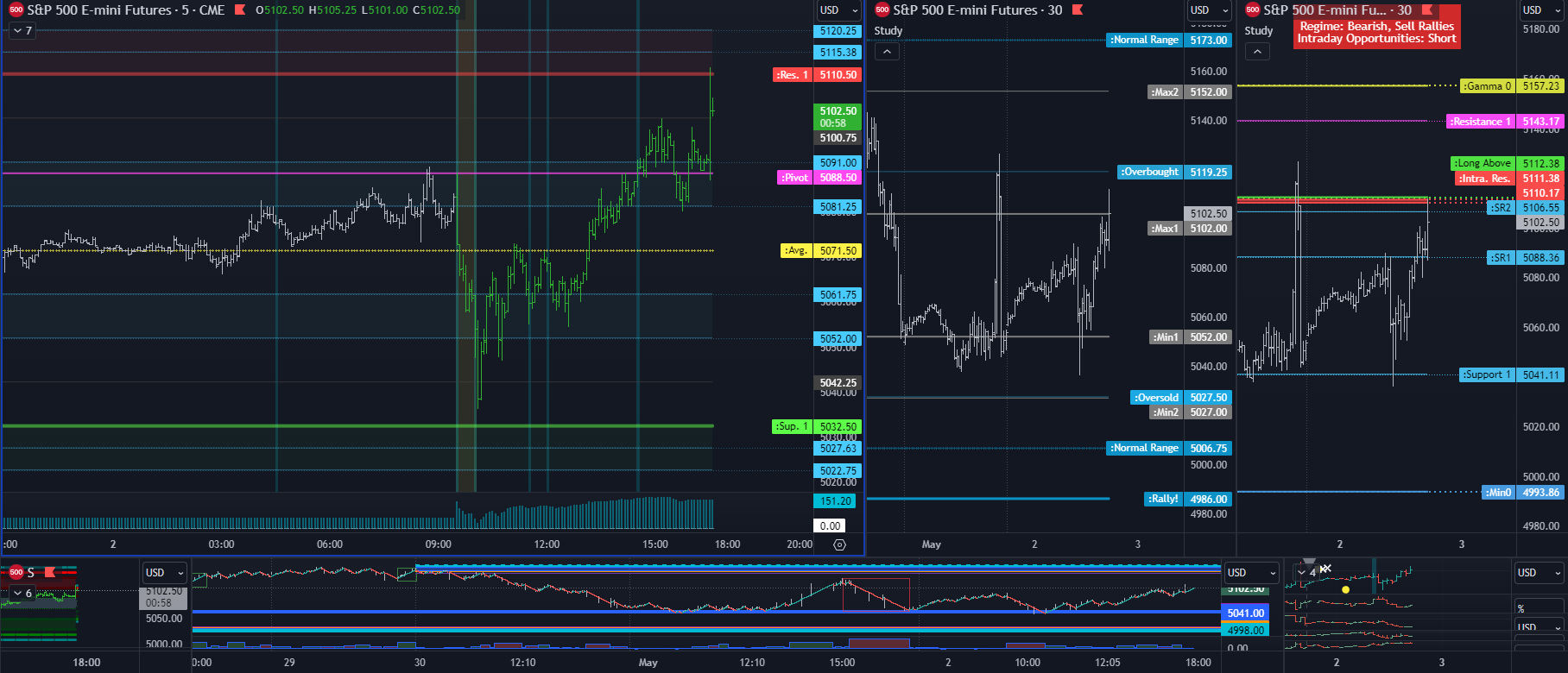The image size is (1568, 673).
Task: Click the 5042.25 grey price label
Action: 838,383
